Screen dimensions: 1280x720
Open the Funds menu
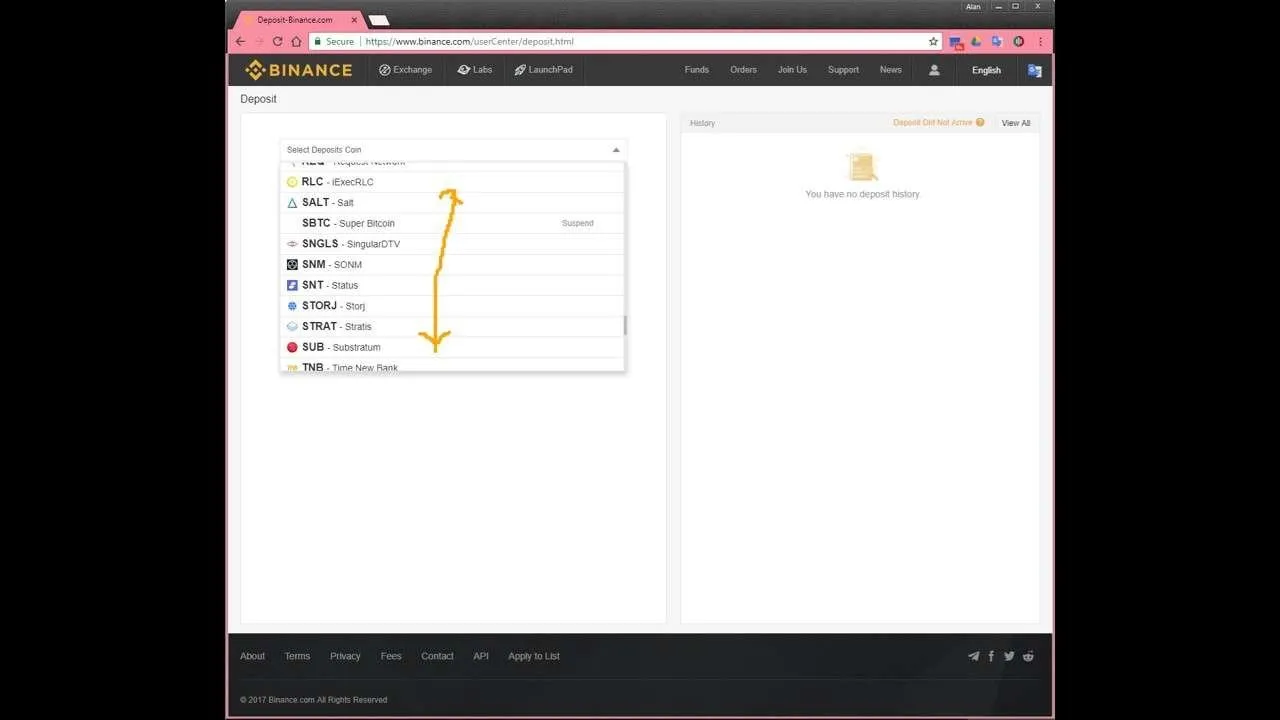(x=697, y=70)
